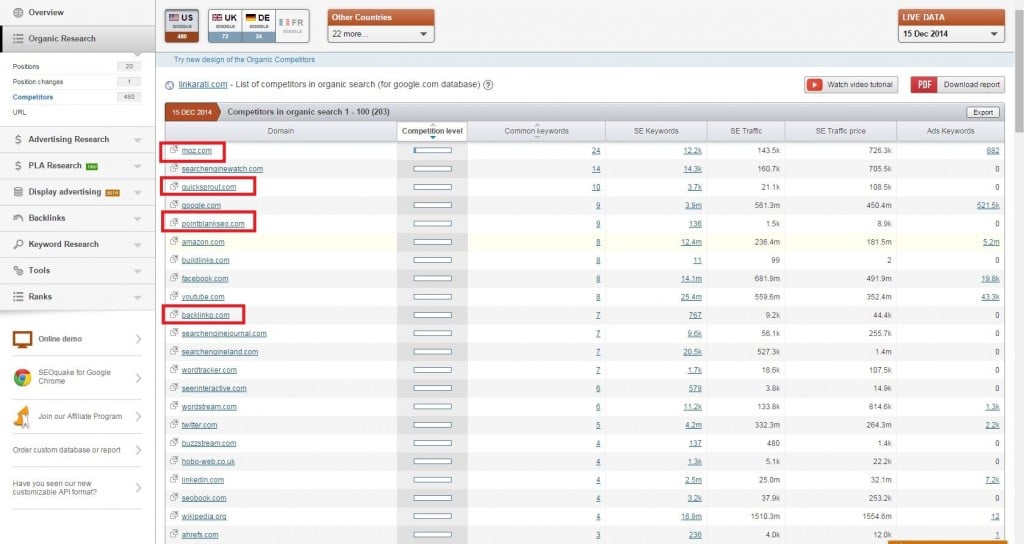Click competition level bar for moz.com
1024x544 pixels.
432,150
